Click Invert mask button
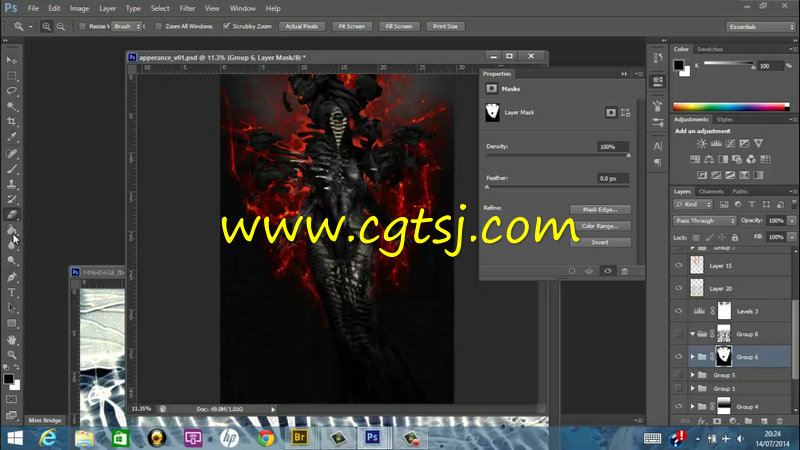 click(x=600, y=242)
